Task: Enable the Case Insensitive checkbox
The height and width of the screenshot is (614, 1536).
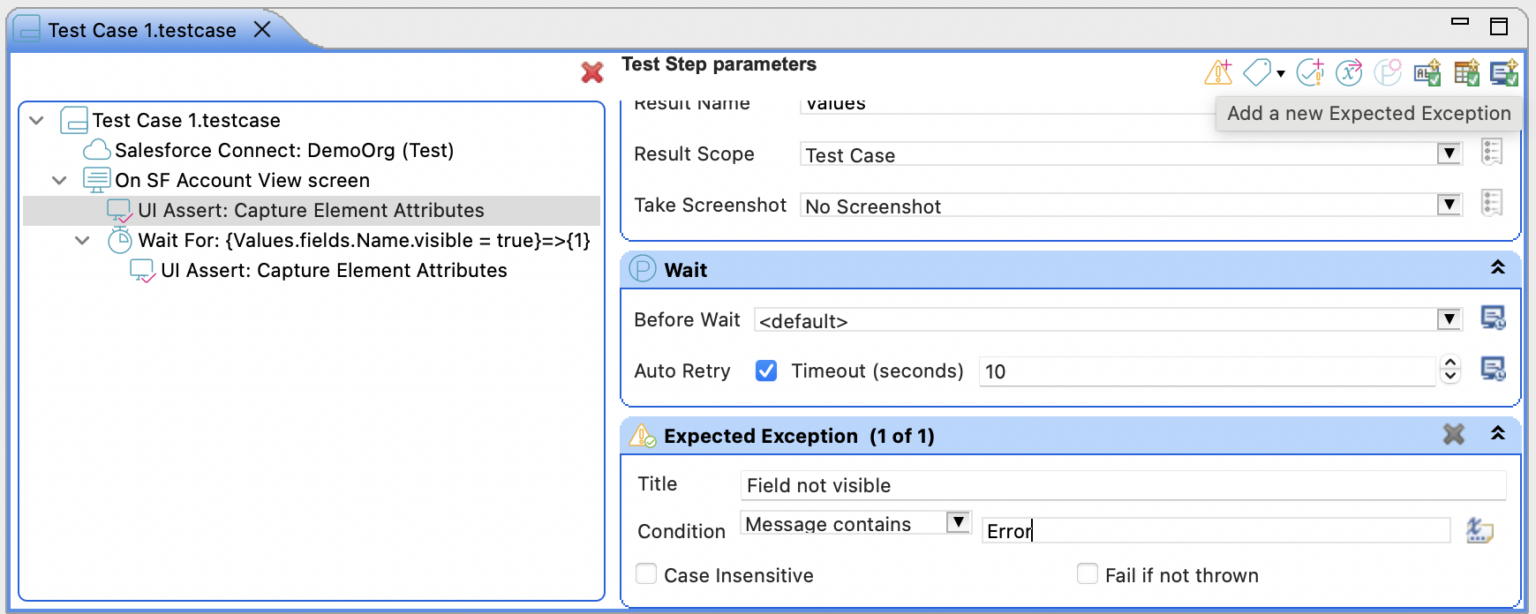Action: click(647, 575)
